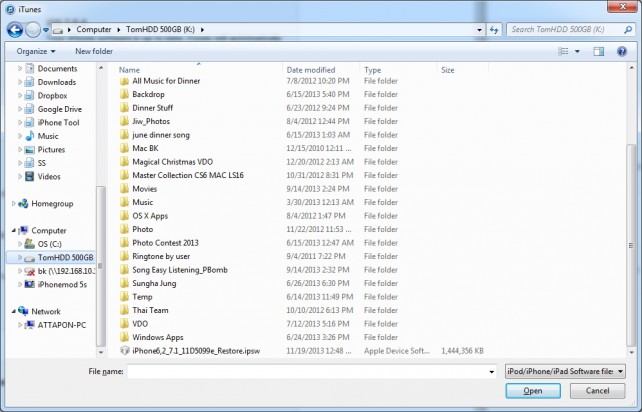Viewport: 642px width, 412px height.
Task: Expand the Homegroup tree node
Action: [x=14, y=204]
